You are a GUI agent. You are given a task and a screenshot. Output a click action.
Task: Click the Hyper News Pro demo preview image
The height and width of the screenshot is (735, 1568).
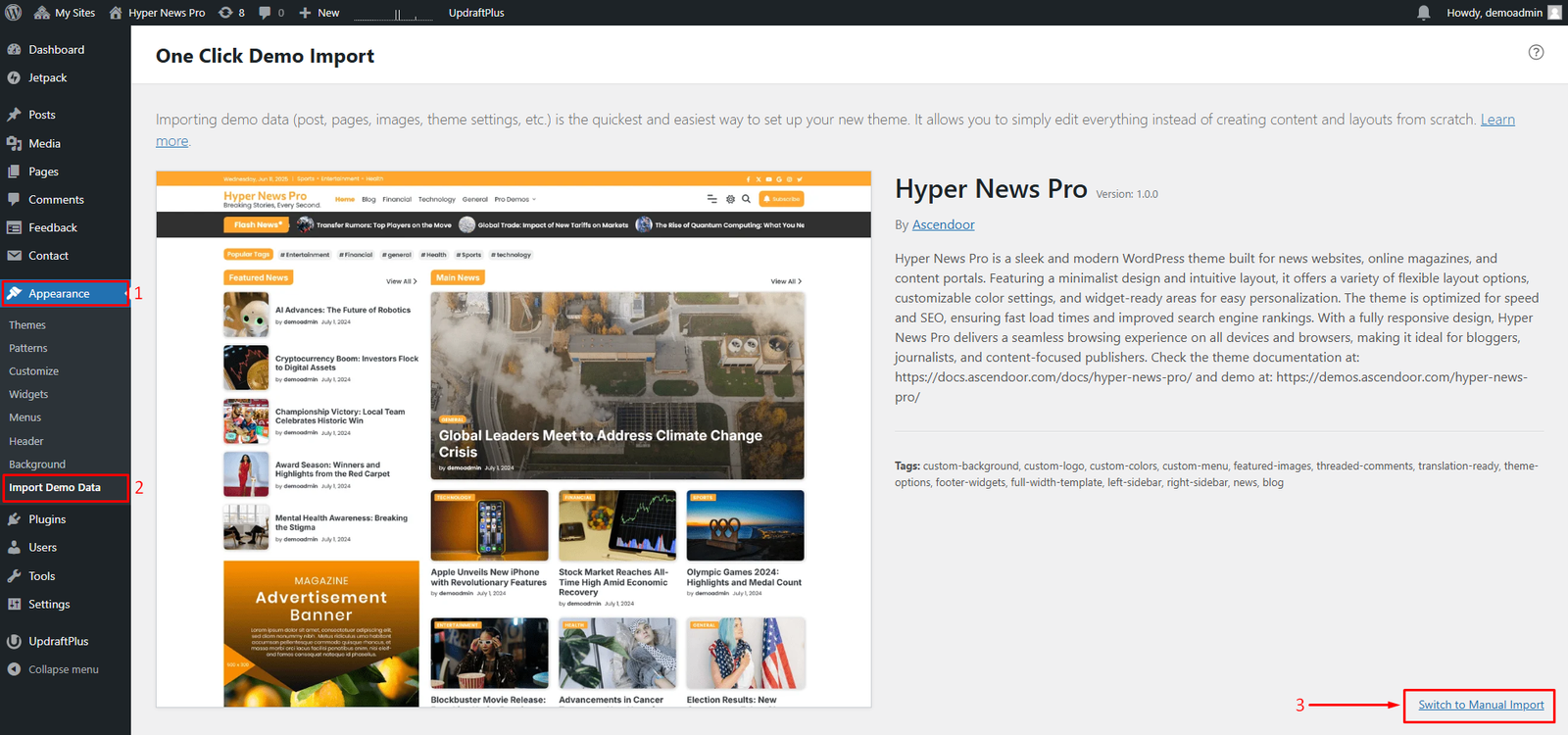point(514,439)
